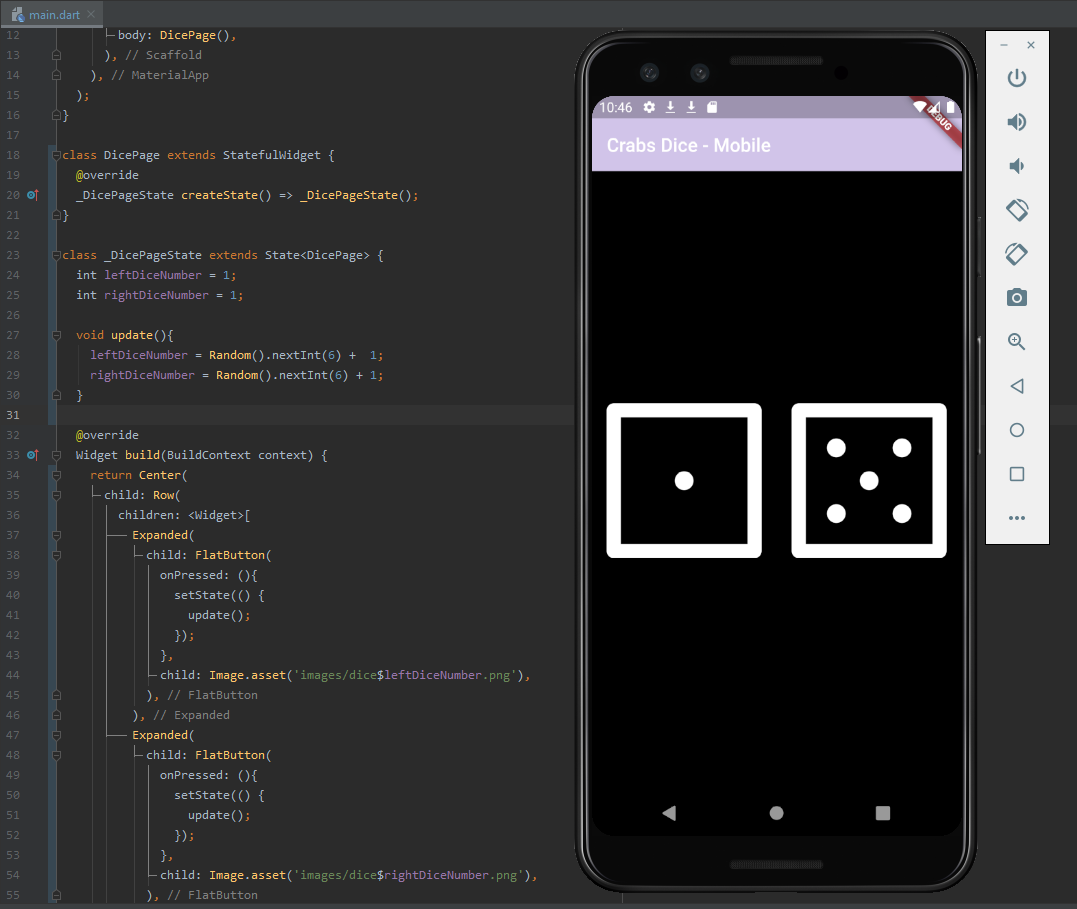
Task: Click emulator toolbar Overview square icon
Action: (x=1017, y=474)
